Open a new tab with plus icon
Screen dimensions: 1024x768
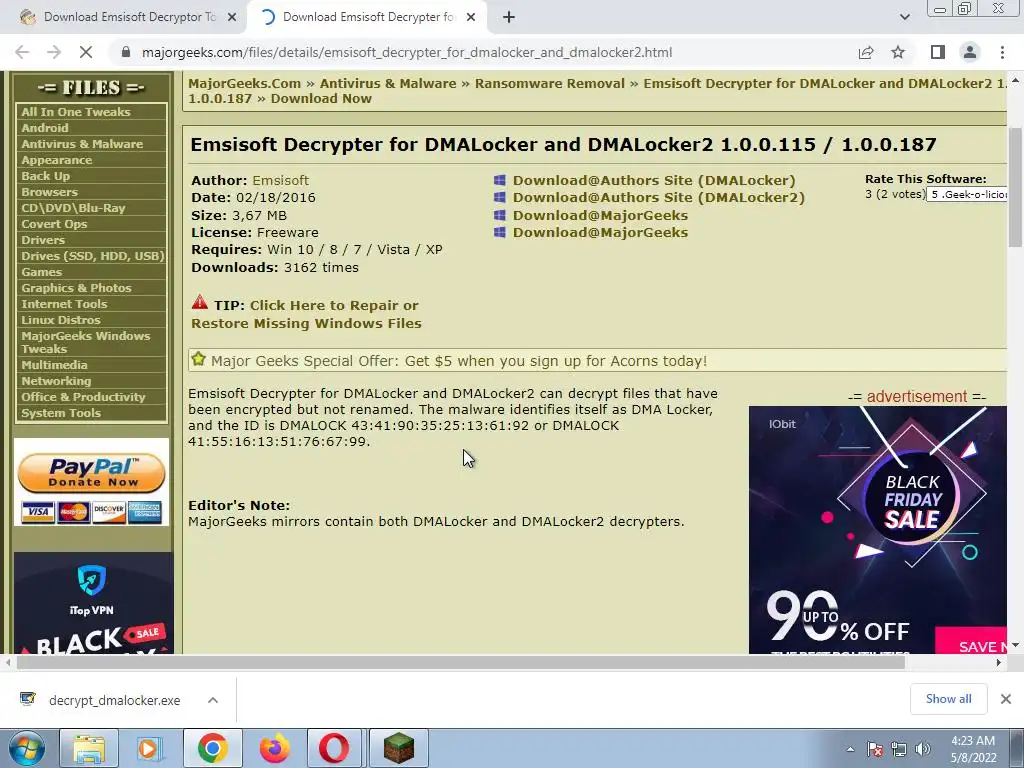(509, 18)
